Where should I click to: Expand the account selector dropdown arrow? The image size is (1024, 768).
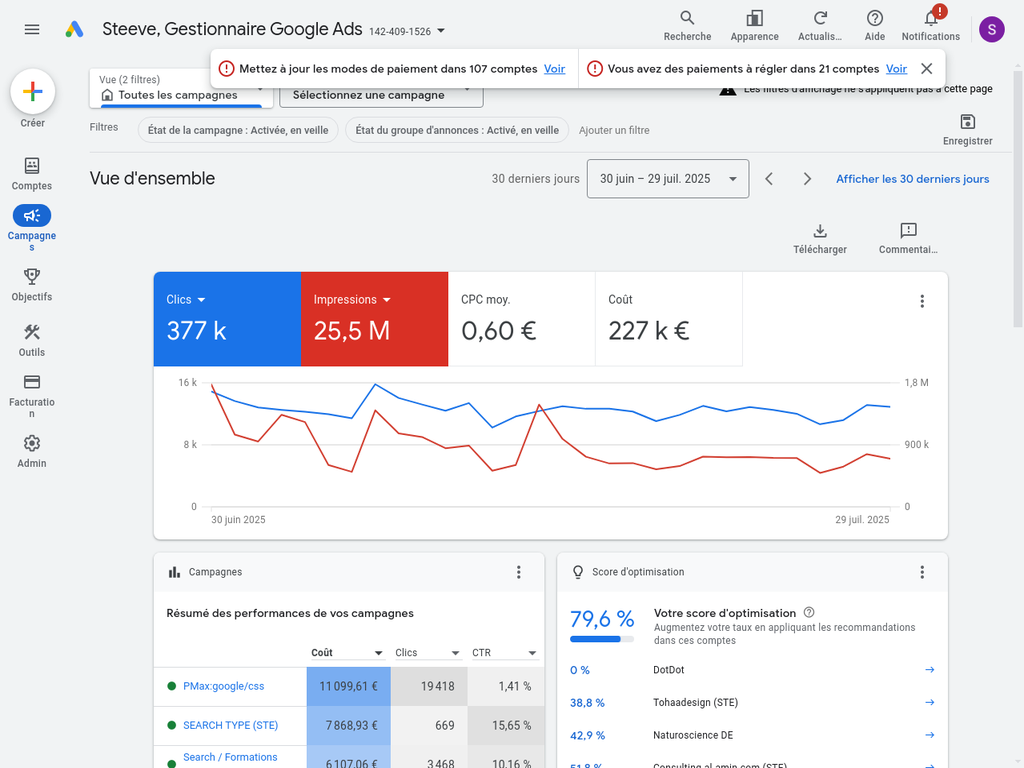pos(441,31)
